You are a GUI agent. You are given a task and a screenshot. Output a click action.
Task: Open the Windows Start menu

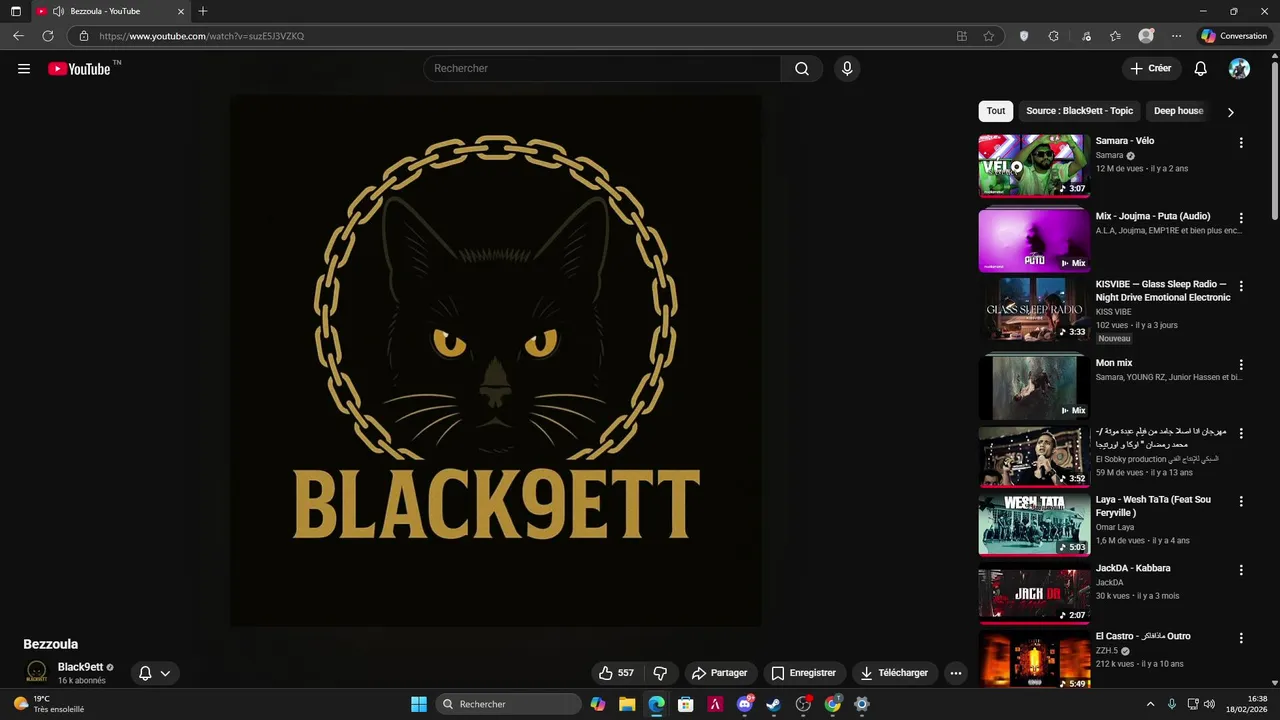click(419, 704)
